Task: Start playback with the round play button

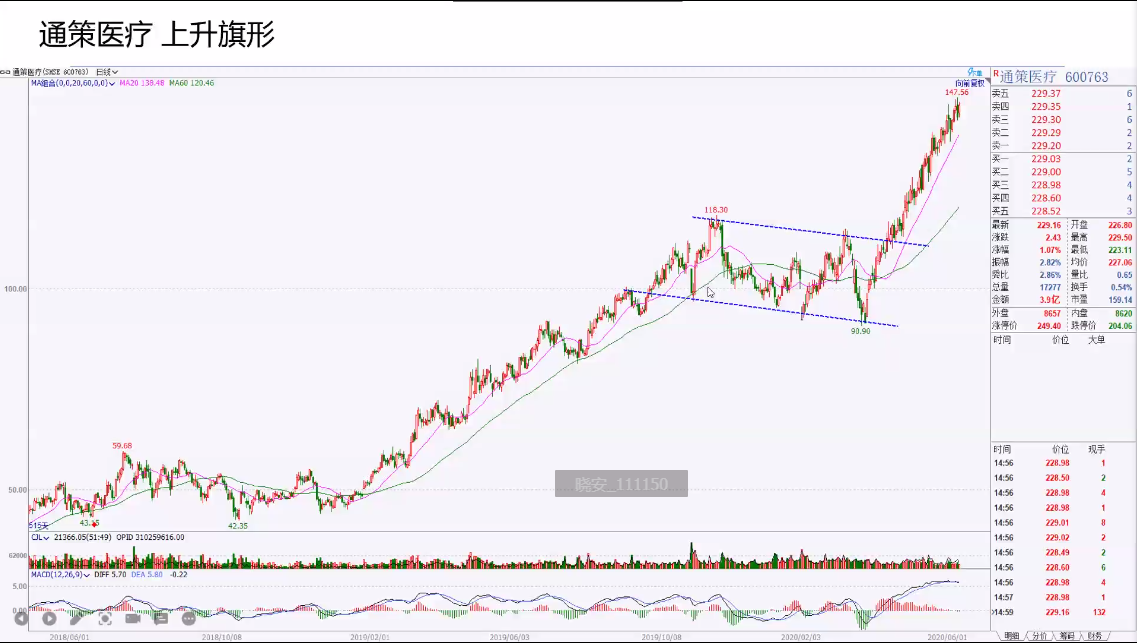Action: (x=49, y=618)
